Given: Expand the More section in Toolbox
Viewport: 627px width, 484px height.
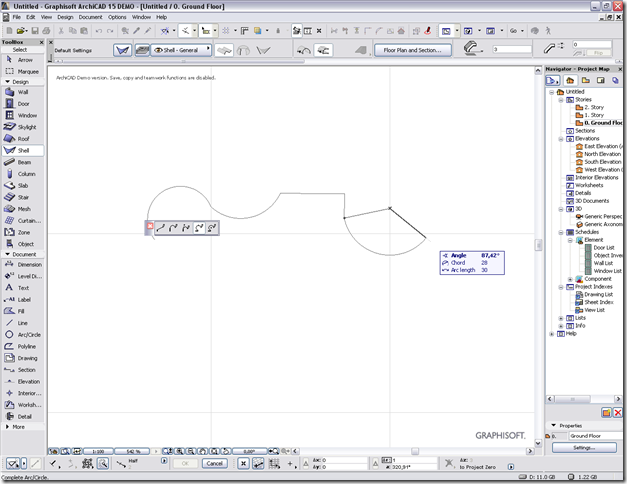Looking at the screenshot, I should 7,427.
